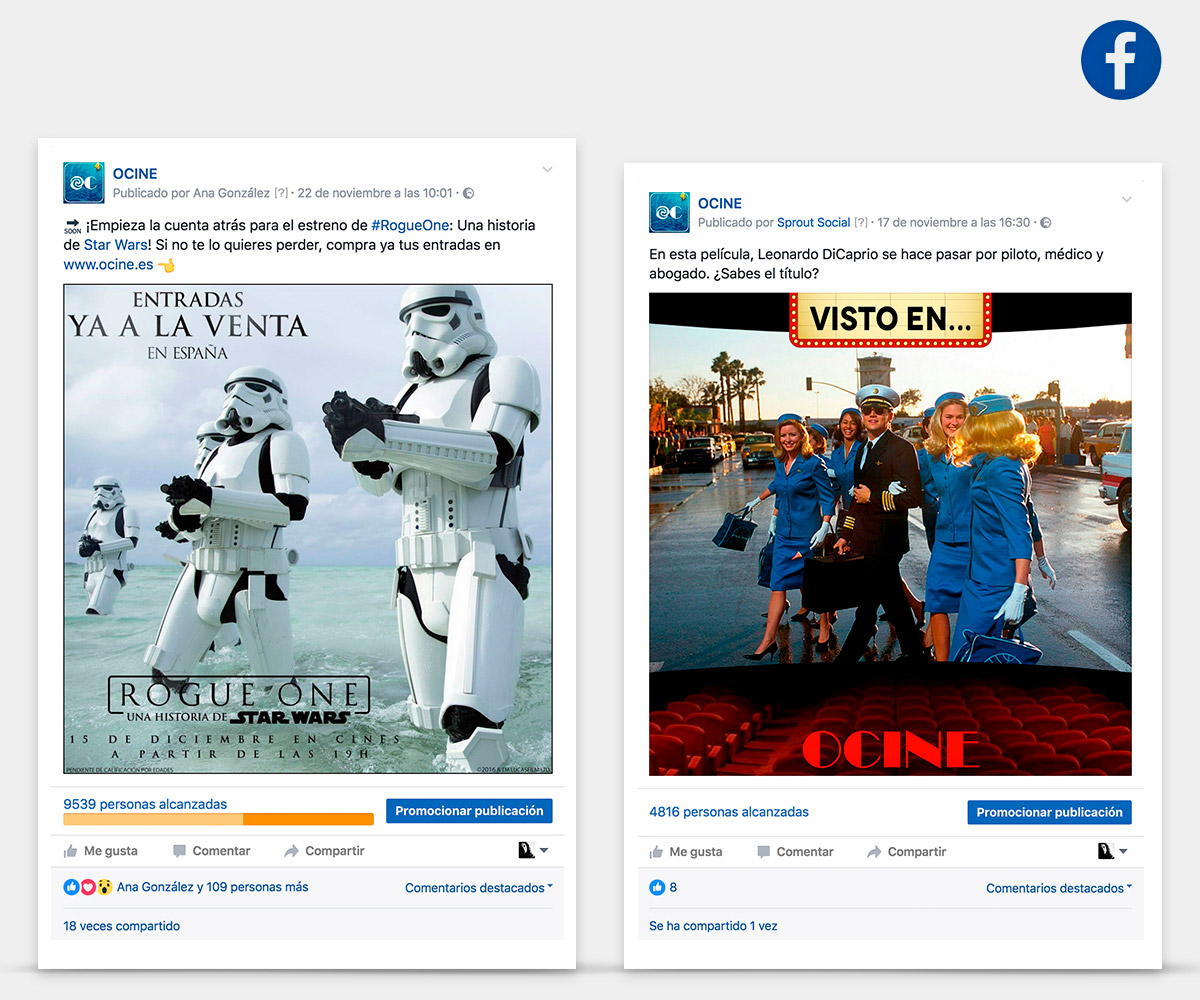Click Promocionar publicación on Rogue One post
The image size is (1200, 1000).
tap(469, 811)
